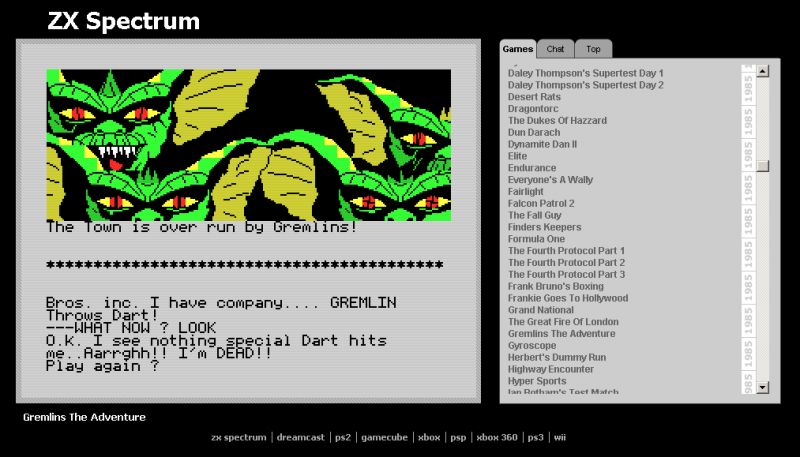This screenshot has height=457, width=800.
Task: Select Falcon Patrol 2
Action: coord(541,203)
